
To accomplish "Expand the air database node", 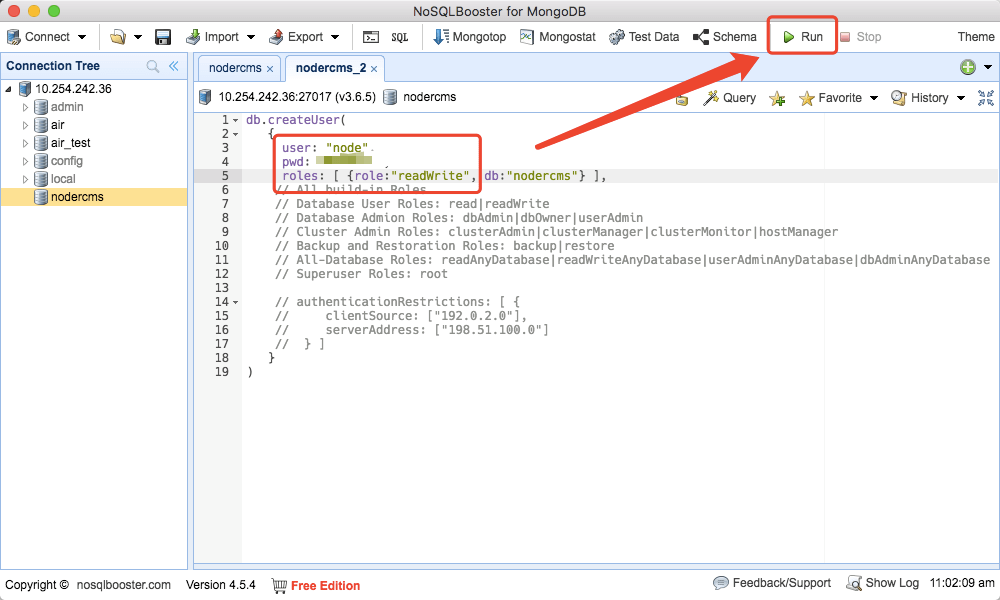I will [x=26, y=125].
